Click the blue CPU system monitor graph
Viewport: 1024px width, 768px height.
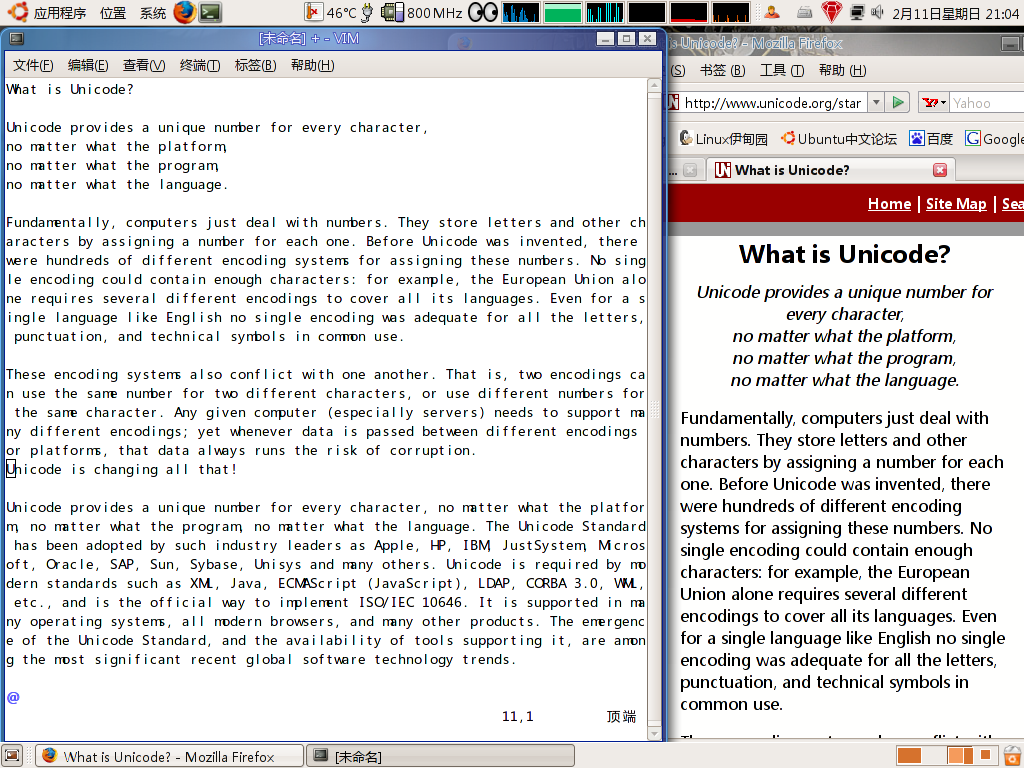[x=520, y=12]
